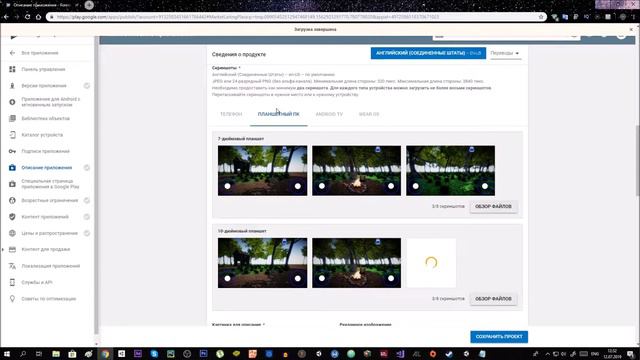
Task: Click the uploading placeholder in 10-inch row
Action: click(431, 263)
